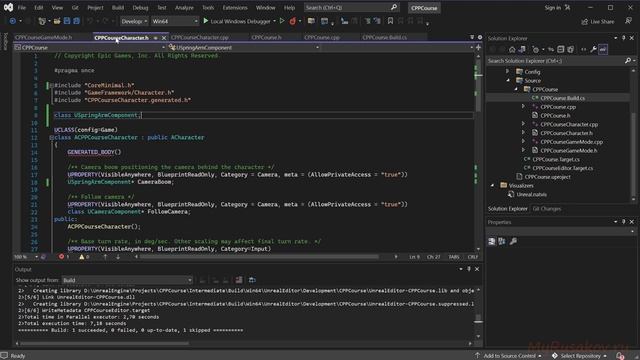Toggle word wrap in the Output panel
This screenshot has width=640, height=360.
click(252, 280)
